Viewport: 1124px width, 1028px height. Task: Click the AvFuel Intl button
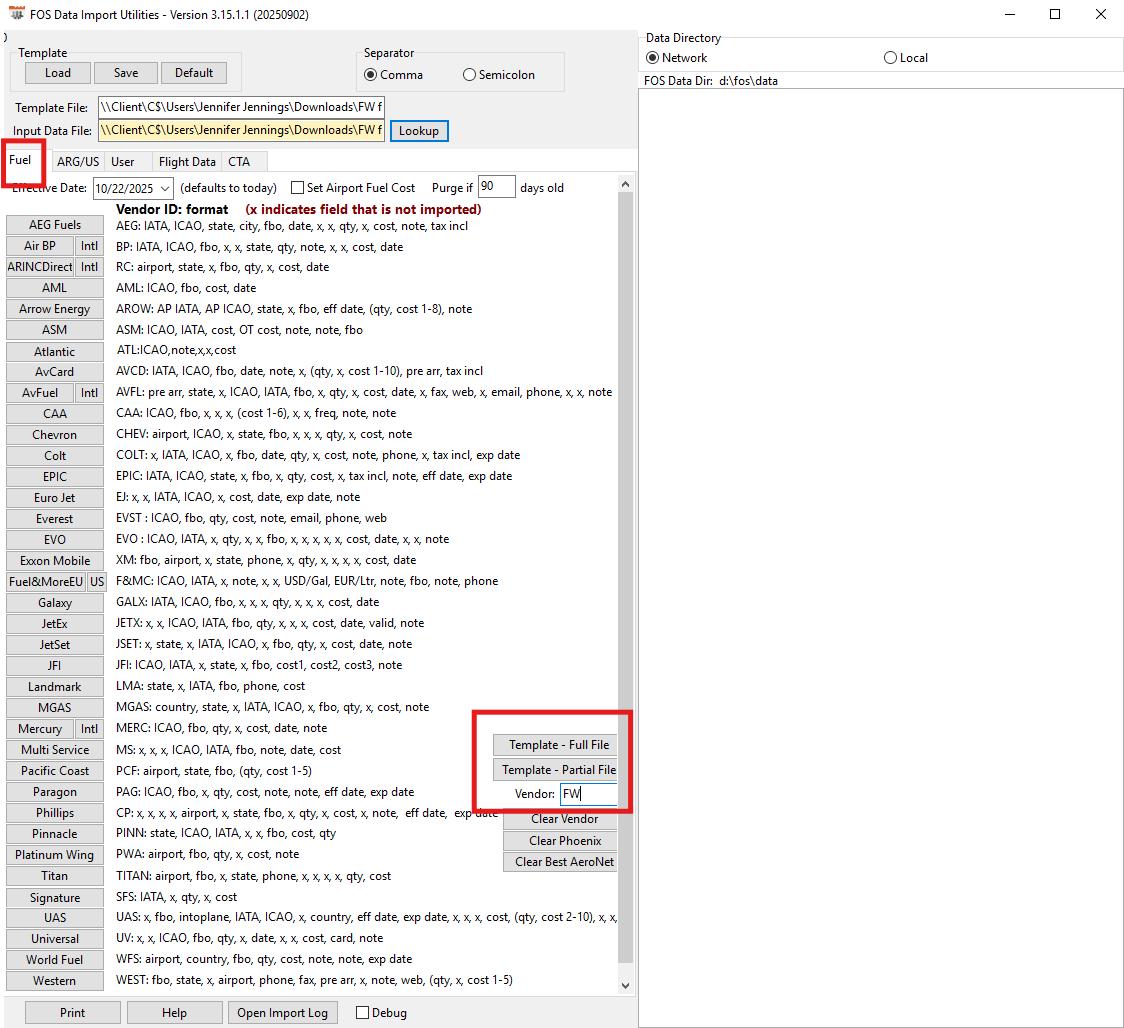(90, 393)
